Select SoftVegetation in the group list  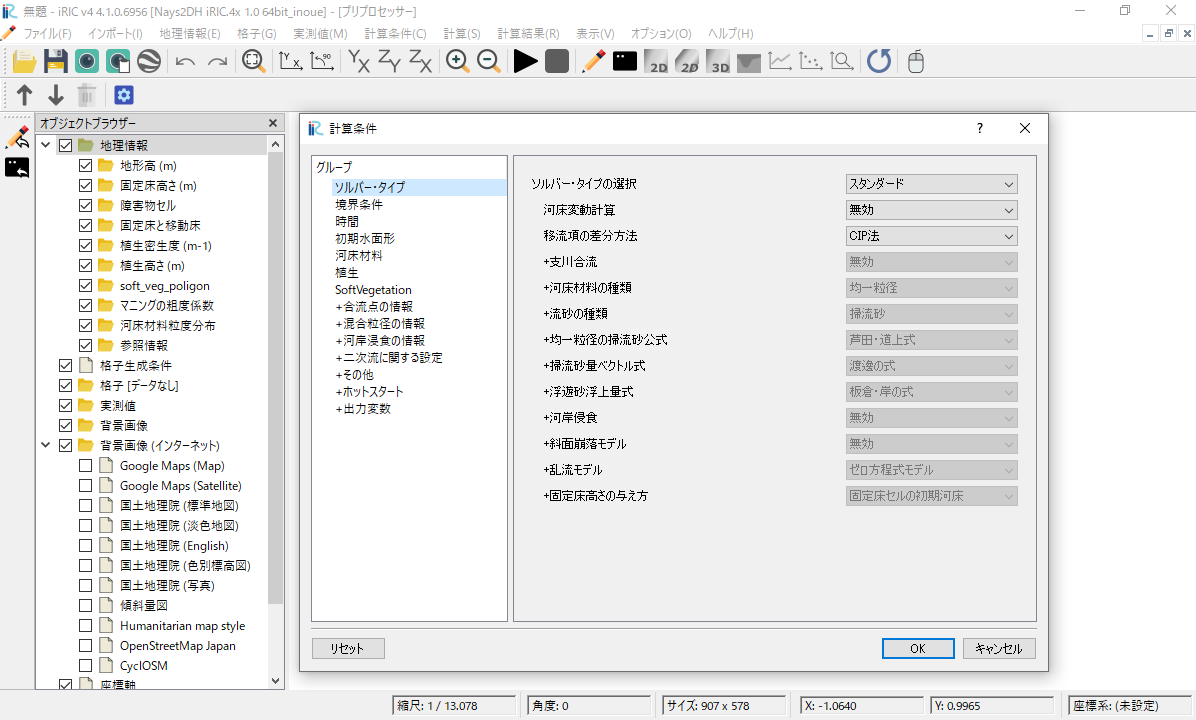click(x=373, y=290)
